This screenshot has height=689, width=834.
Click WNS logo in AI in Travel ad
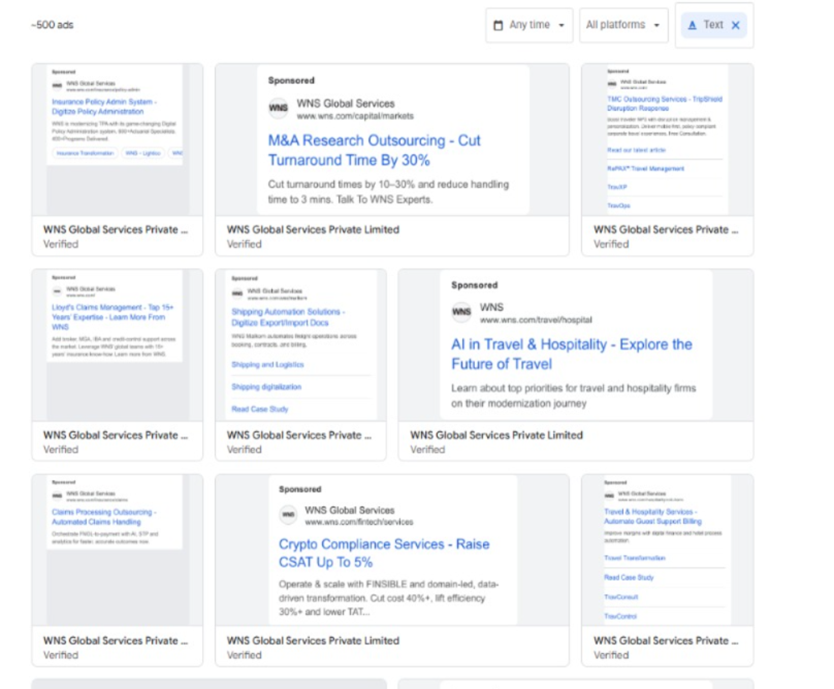(461, 313)
